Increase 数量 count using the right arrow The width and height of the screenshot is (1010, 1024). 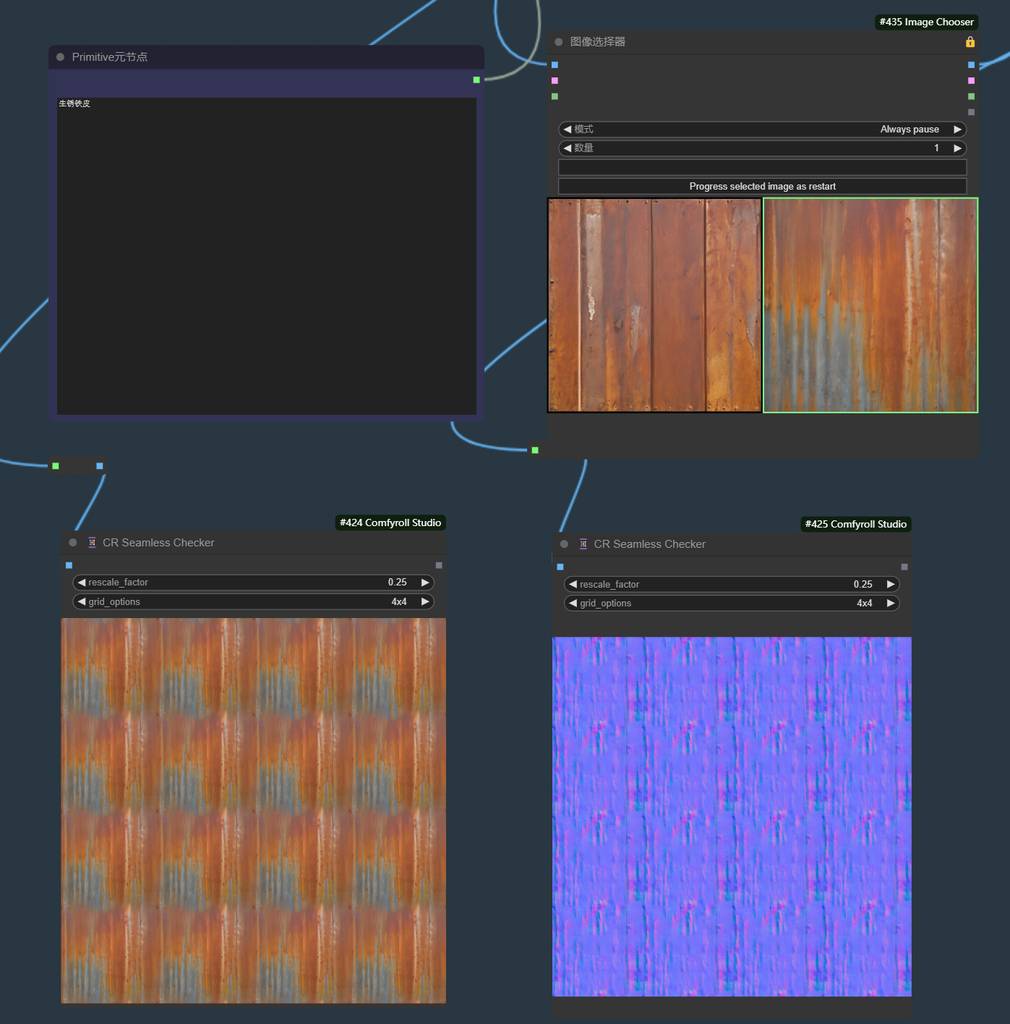[957, 148]
